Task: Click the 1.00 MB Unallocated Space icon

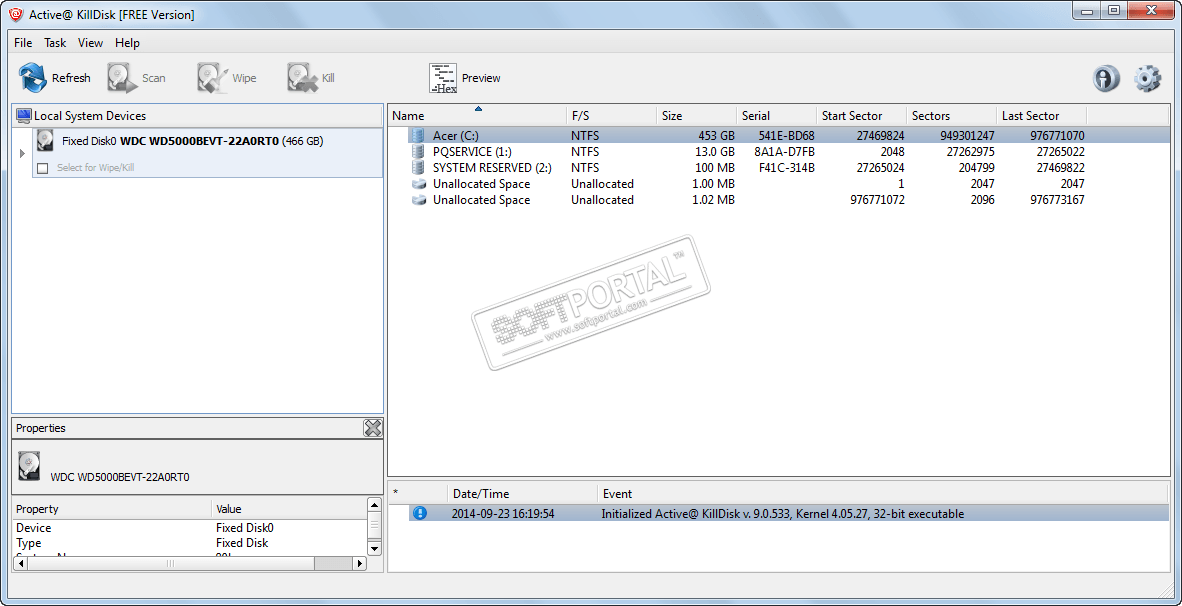Action: click(x=418, y=184)
